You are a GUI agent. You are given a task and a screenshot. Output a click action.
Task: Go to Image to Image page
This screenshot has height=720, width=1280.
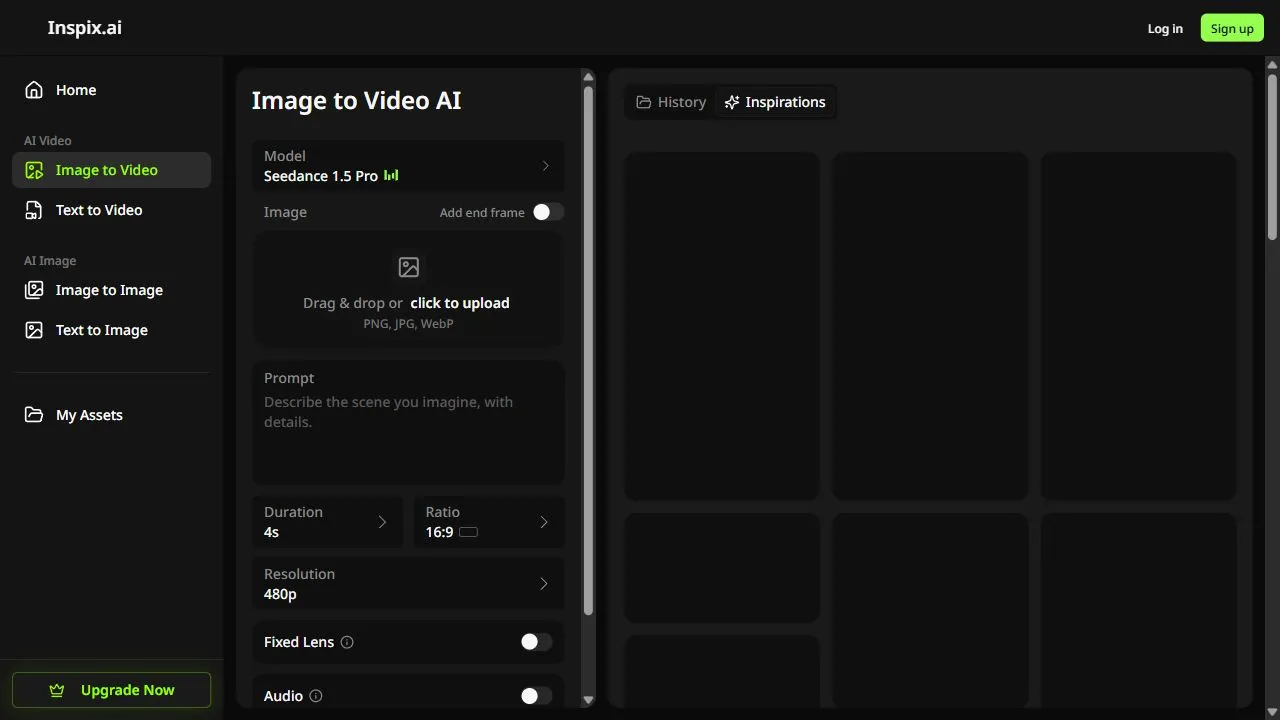click(x=111, y=290)
